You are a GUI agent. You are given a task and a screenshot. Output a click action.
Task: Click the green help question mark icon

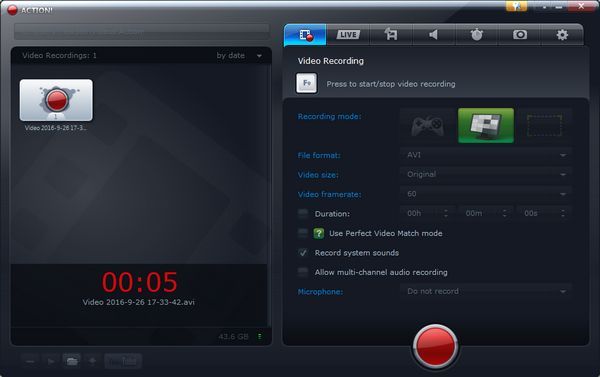(319, 233)
